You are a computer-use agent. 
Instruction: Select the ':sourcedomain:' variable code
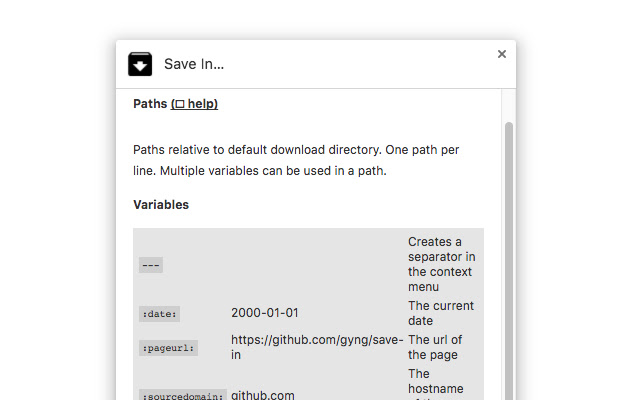[182, 395]
